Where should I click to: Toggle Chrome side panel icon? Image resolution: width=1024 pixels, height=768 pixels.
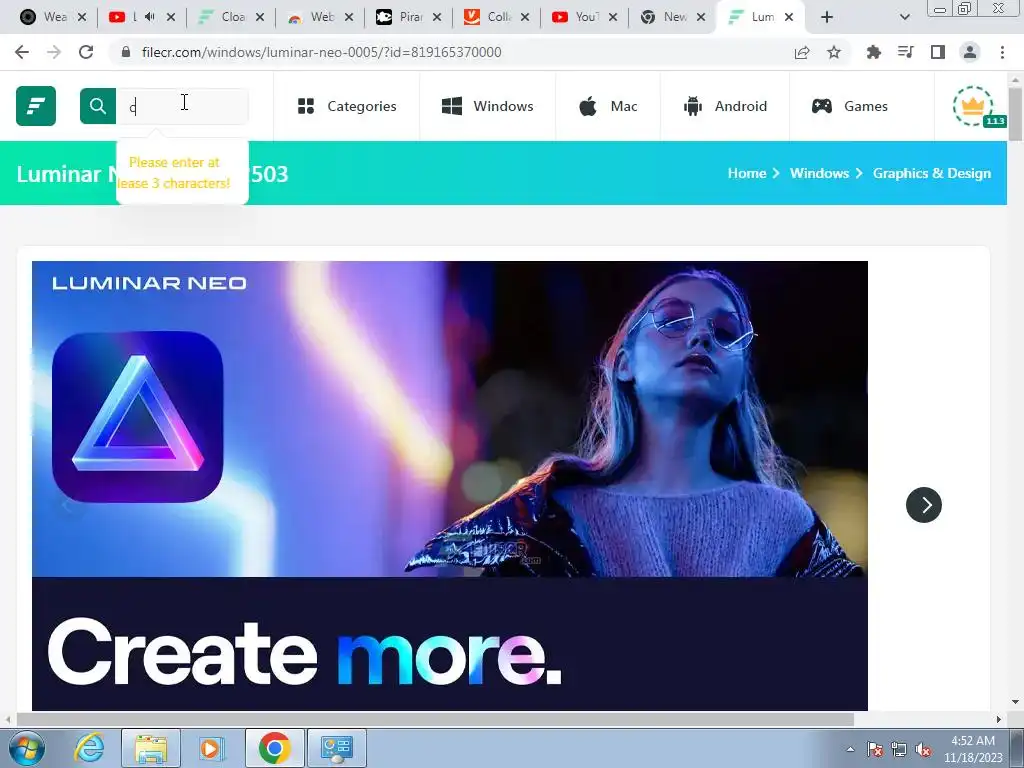click(x=938, y=52)
